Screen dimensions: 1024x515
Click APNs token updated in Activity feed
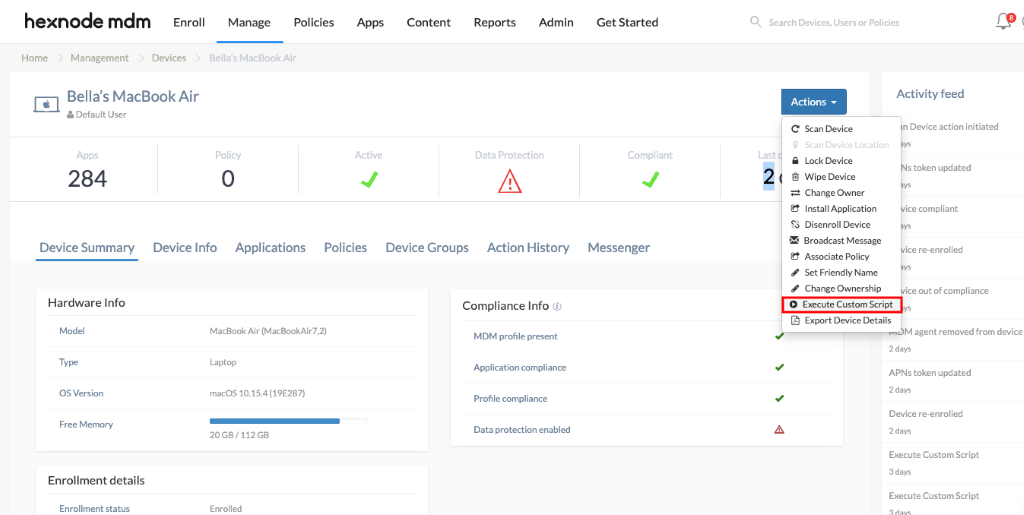pos(930,373)
